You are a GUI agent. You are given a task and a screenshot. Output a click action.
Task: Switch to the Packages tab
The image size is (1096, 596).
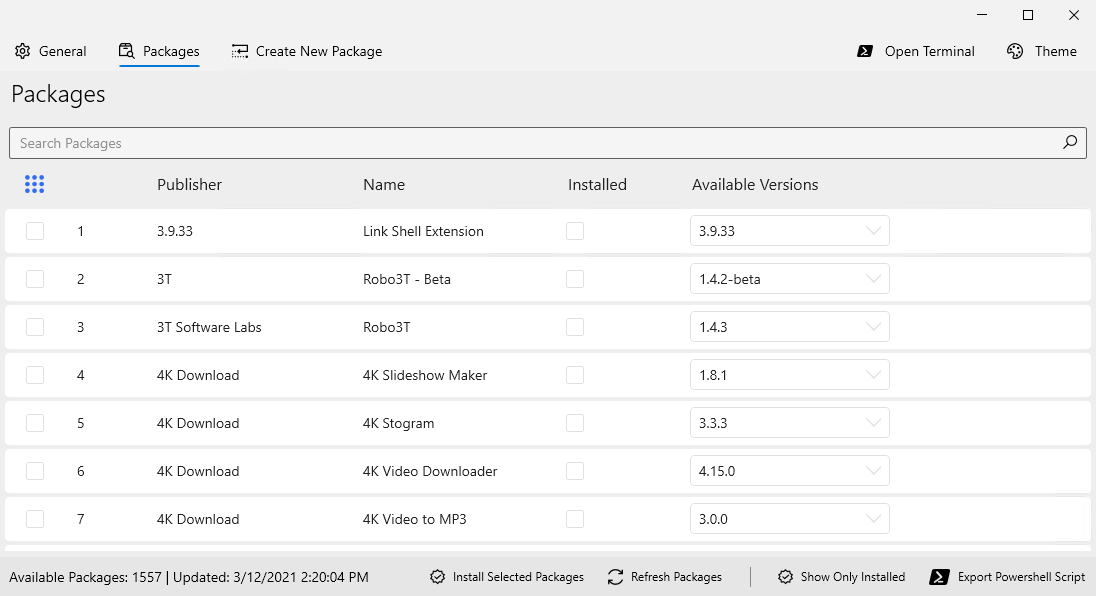(x=159, y=51)
